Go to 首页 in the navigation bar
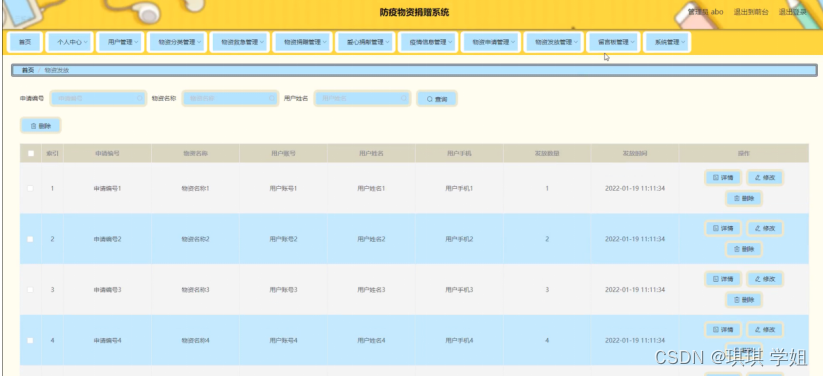This screenshot has width=823, height=376. pos(25,43)
